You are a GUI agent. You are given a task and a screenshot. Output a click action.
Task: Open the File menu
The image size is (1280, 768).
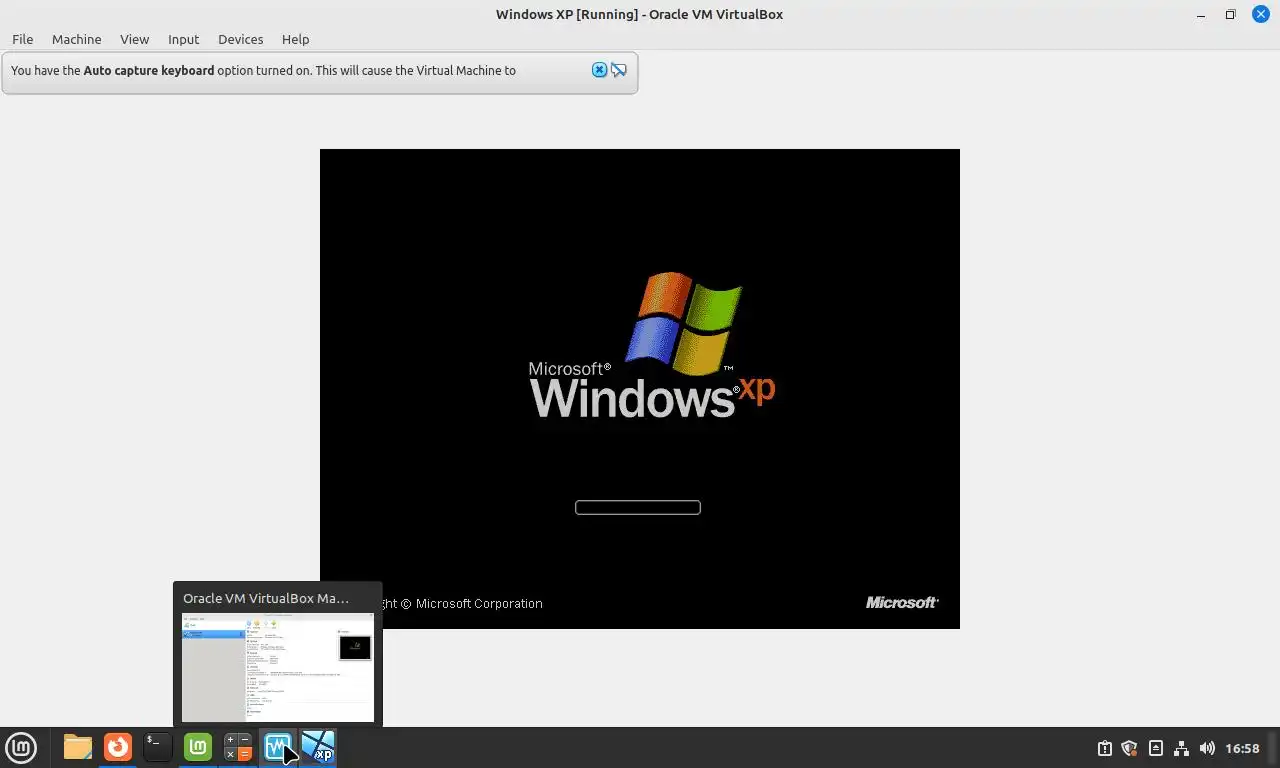[x=22, y=39]
